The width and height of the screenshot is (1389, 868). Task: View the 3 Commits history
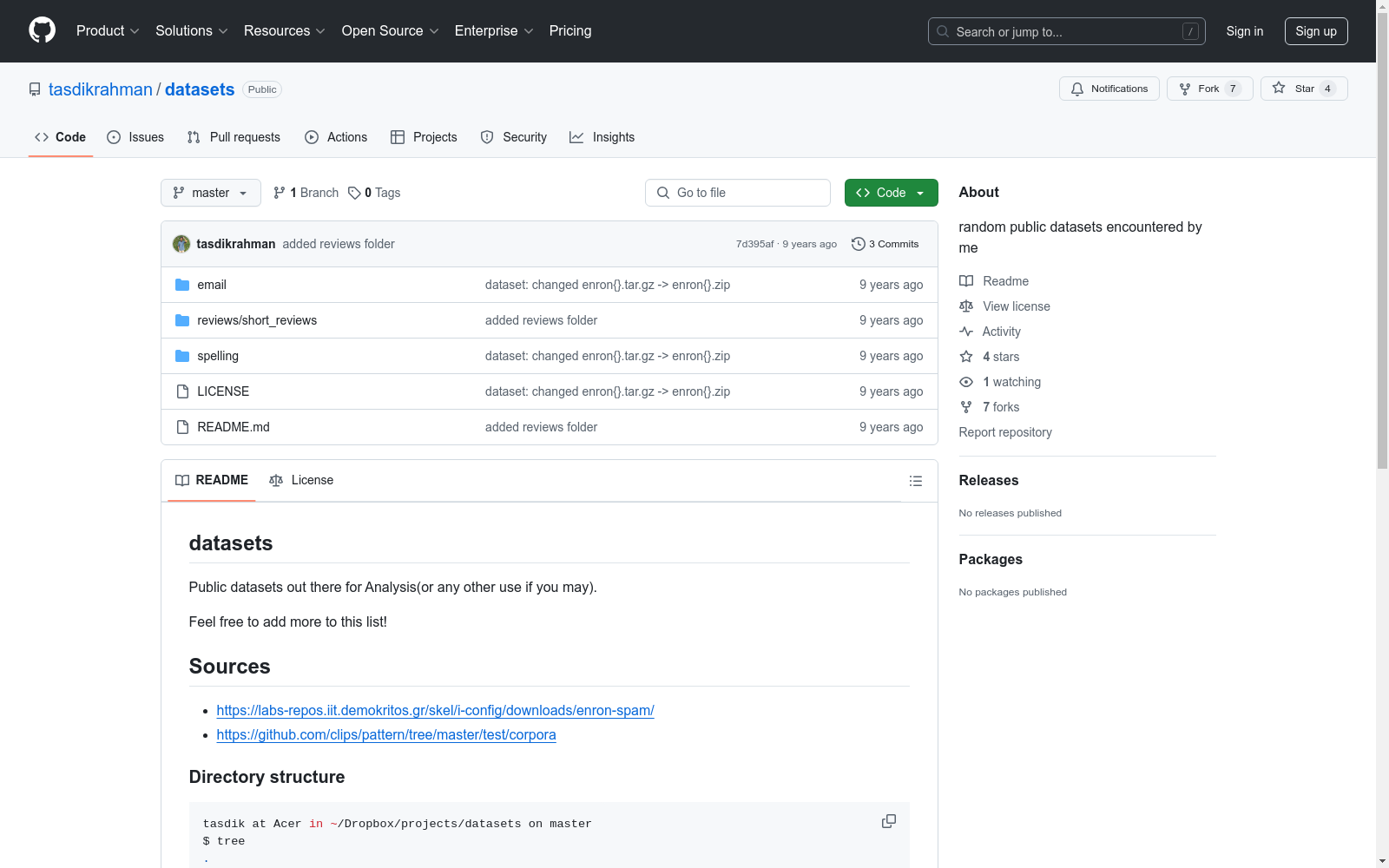click(885, 244)
